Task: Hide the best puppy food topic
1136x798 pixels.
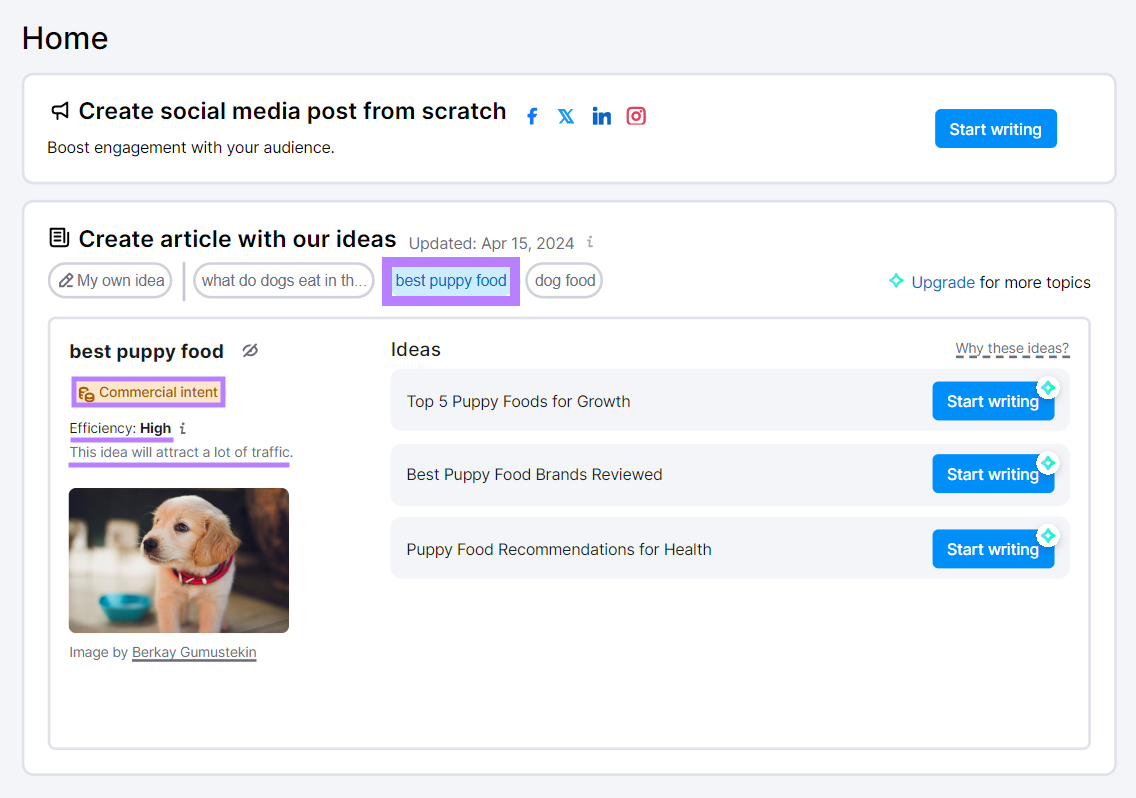Action: click(x=250, y=351)
